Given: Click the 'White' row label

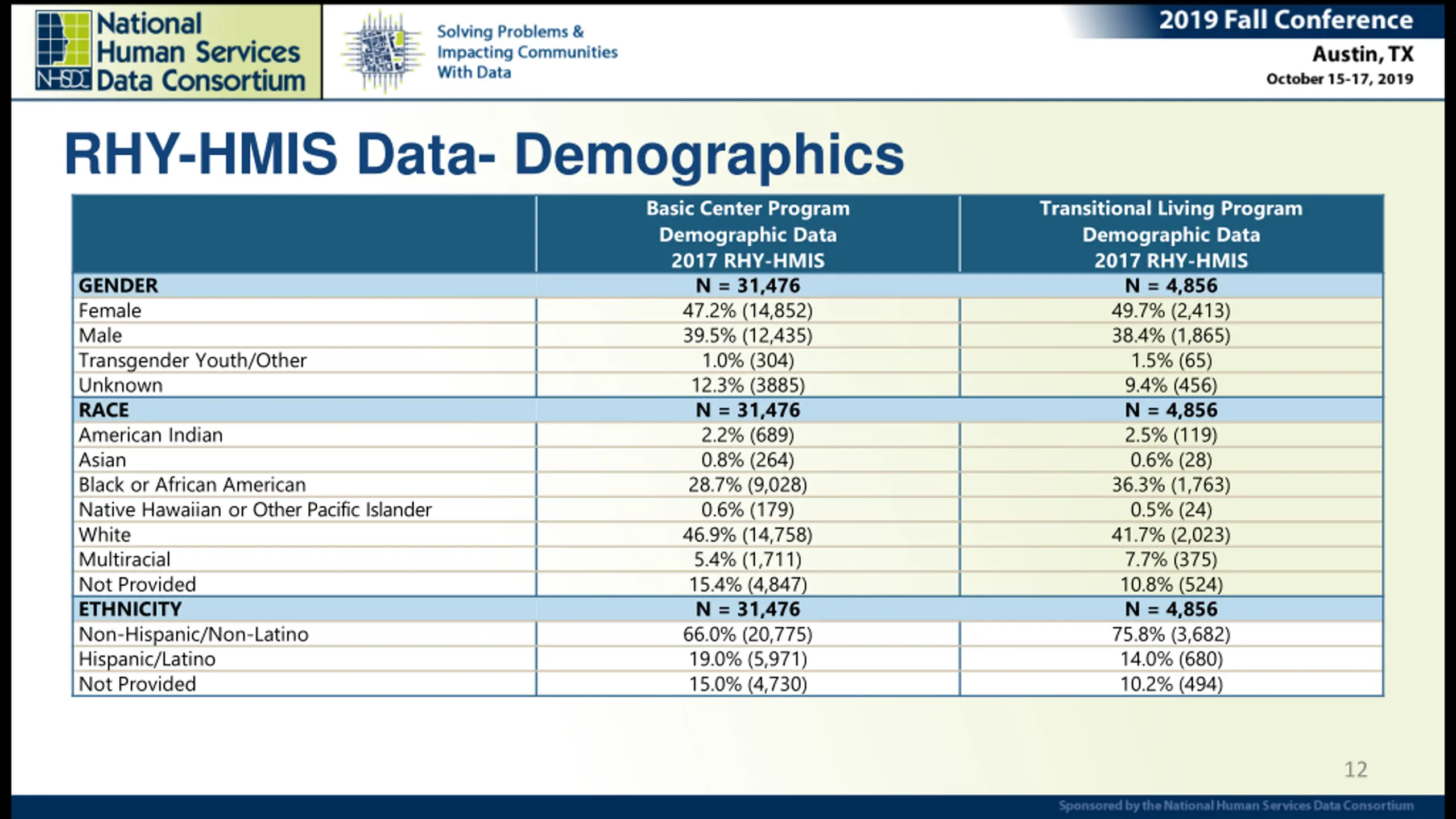Looking at the screenshot, I should [105, 535].
